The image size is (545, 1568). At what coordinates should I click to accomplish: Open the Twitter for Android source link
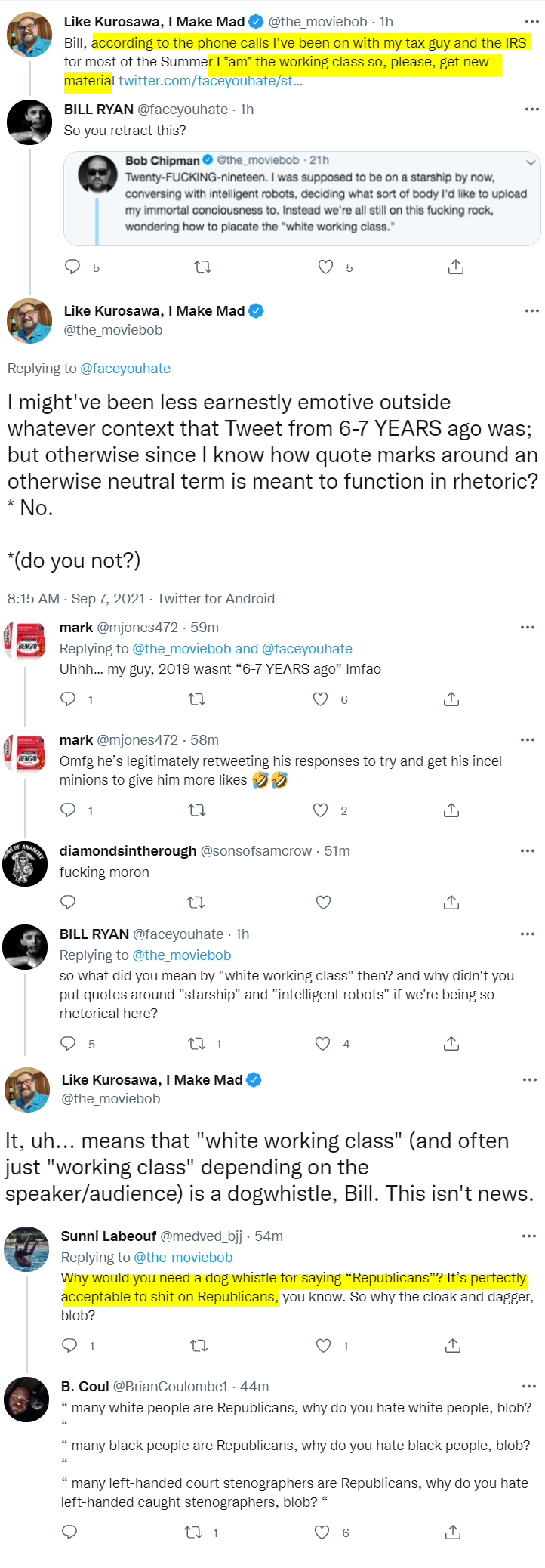coord(216,598)
